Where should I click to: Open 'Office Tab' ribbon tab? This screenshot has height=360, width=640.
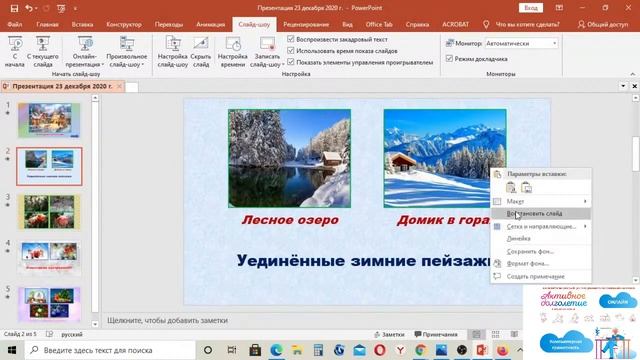(379, 24)
